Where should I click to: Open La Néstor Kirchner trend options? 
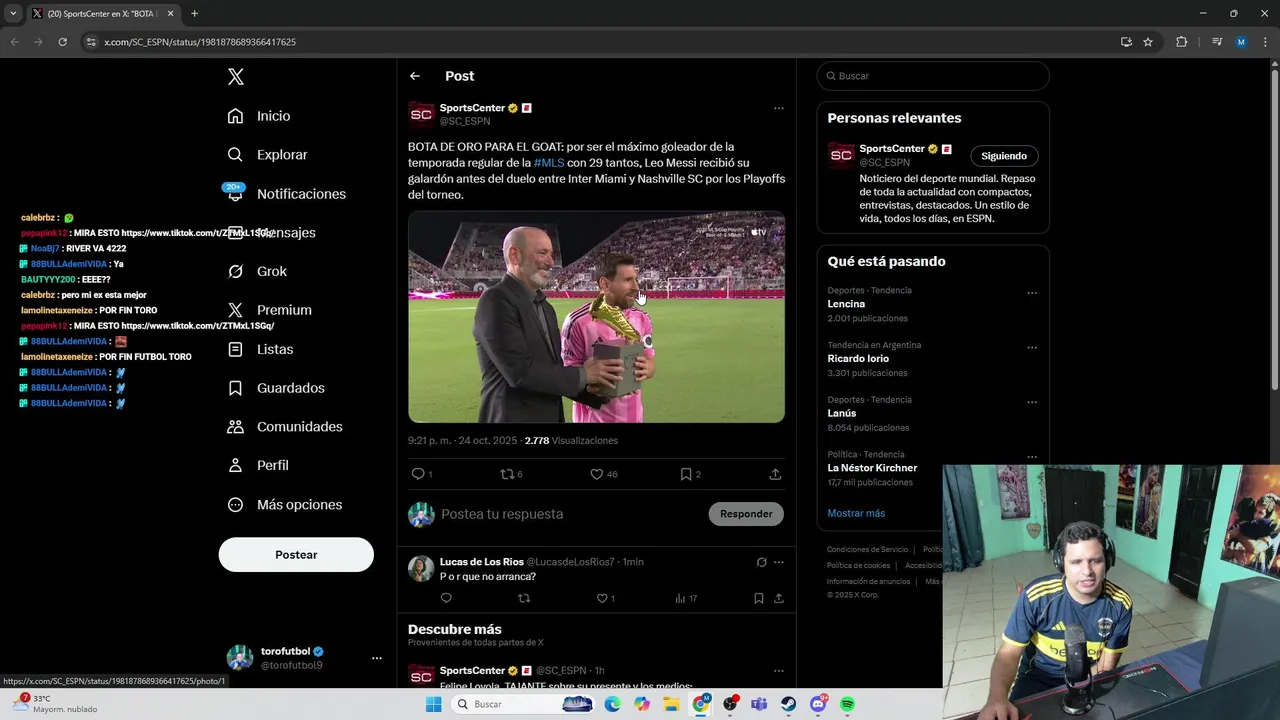click(x=1032, y=457)
